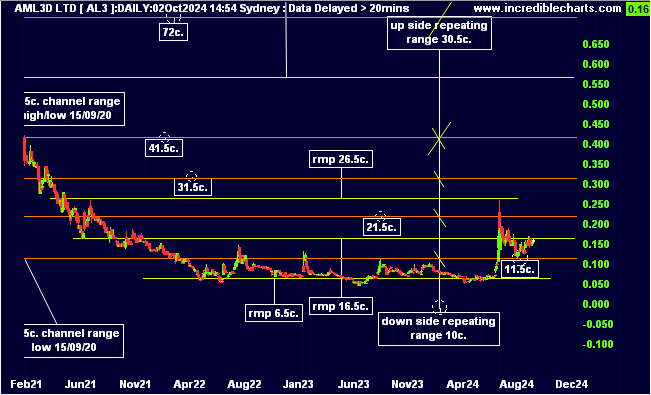The width and height of the screenshot is (651, 395).
Task: Open the 'up side repeating range 30.5c.' note
Action: [439, 33]
